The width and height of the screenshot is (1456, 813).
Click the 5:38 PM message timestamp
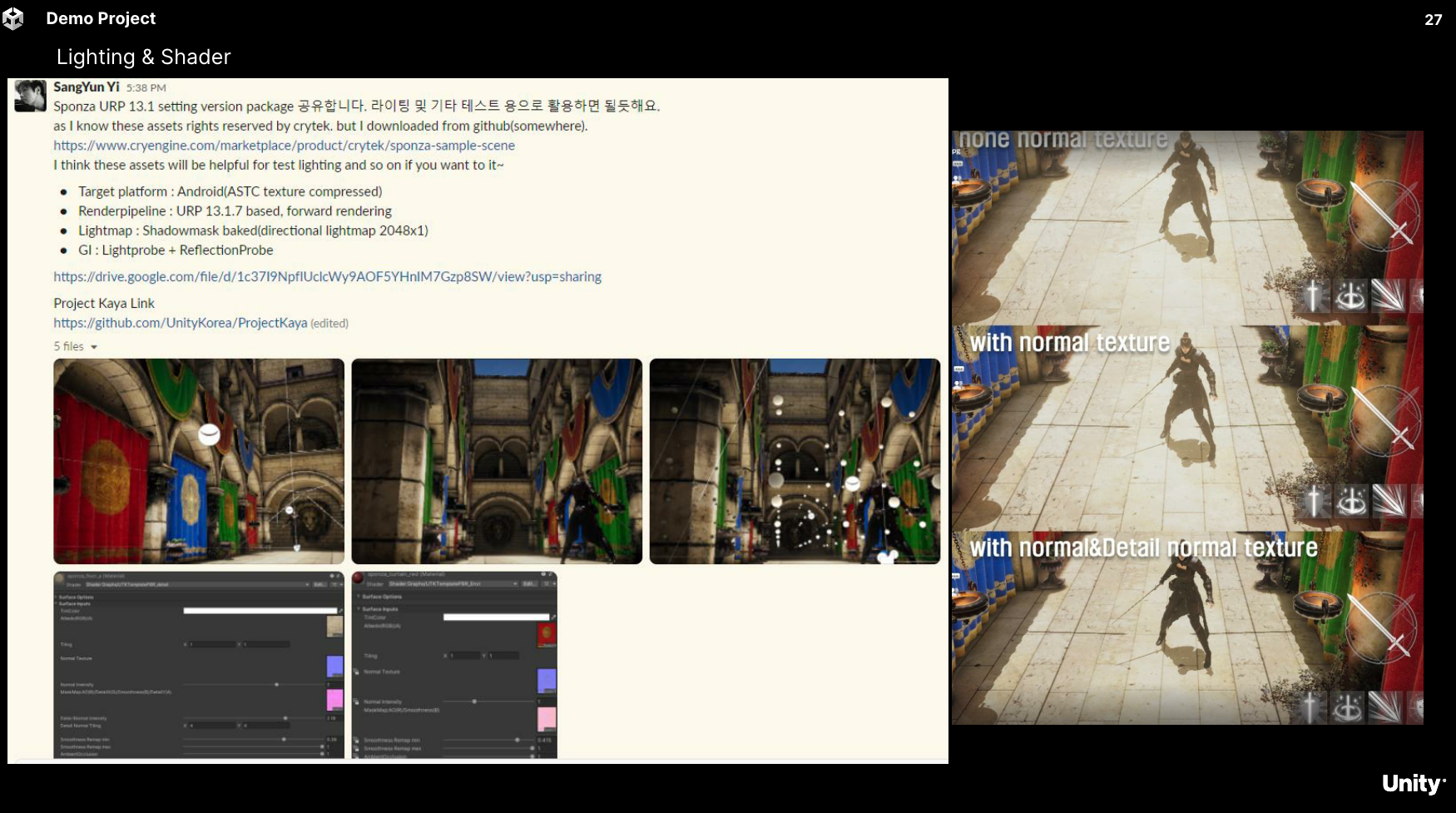146,87
